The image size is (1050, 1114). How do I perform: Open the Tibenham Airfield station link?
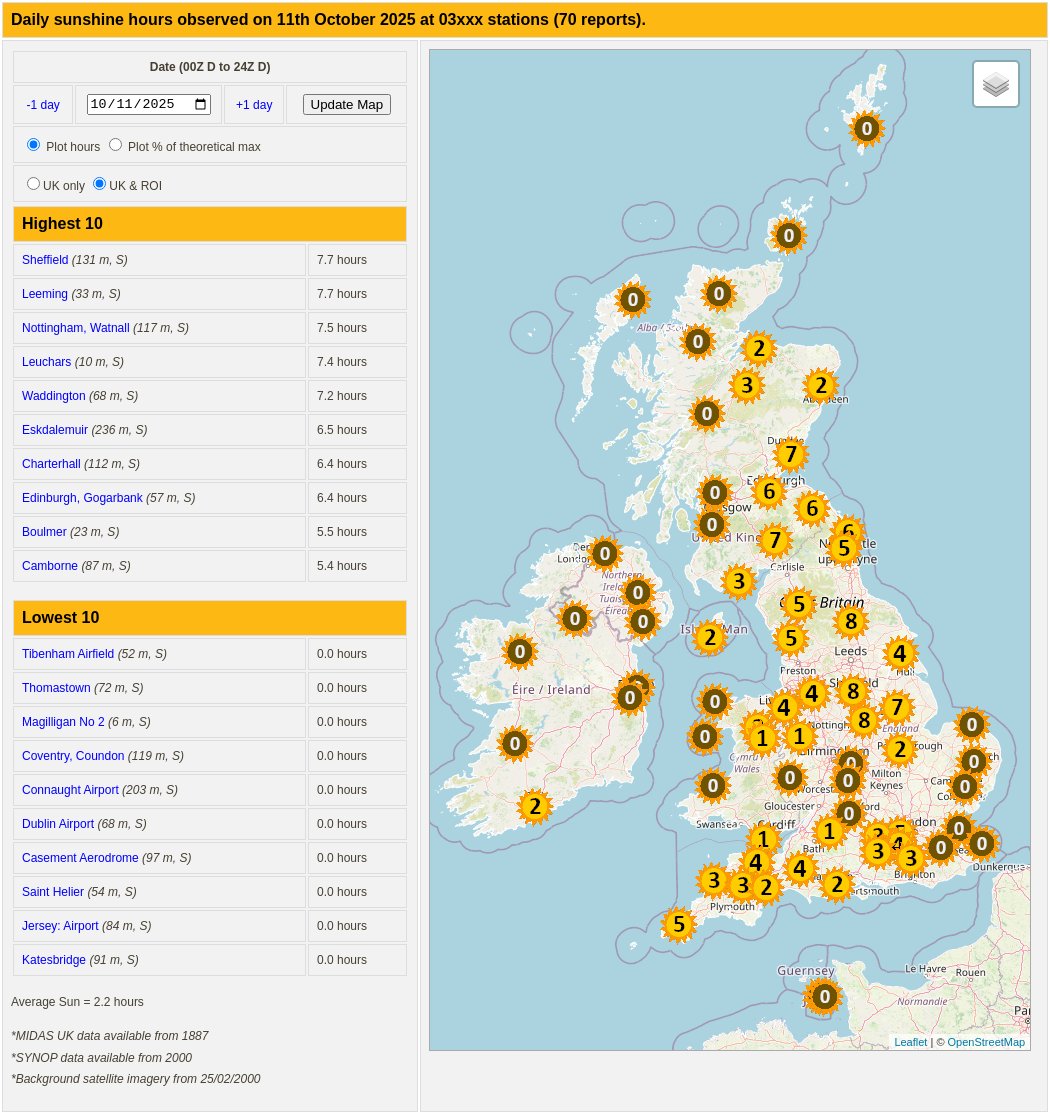67,654
